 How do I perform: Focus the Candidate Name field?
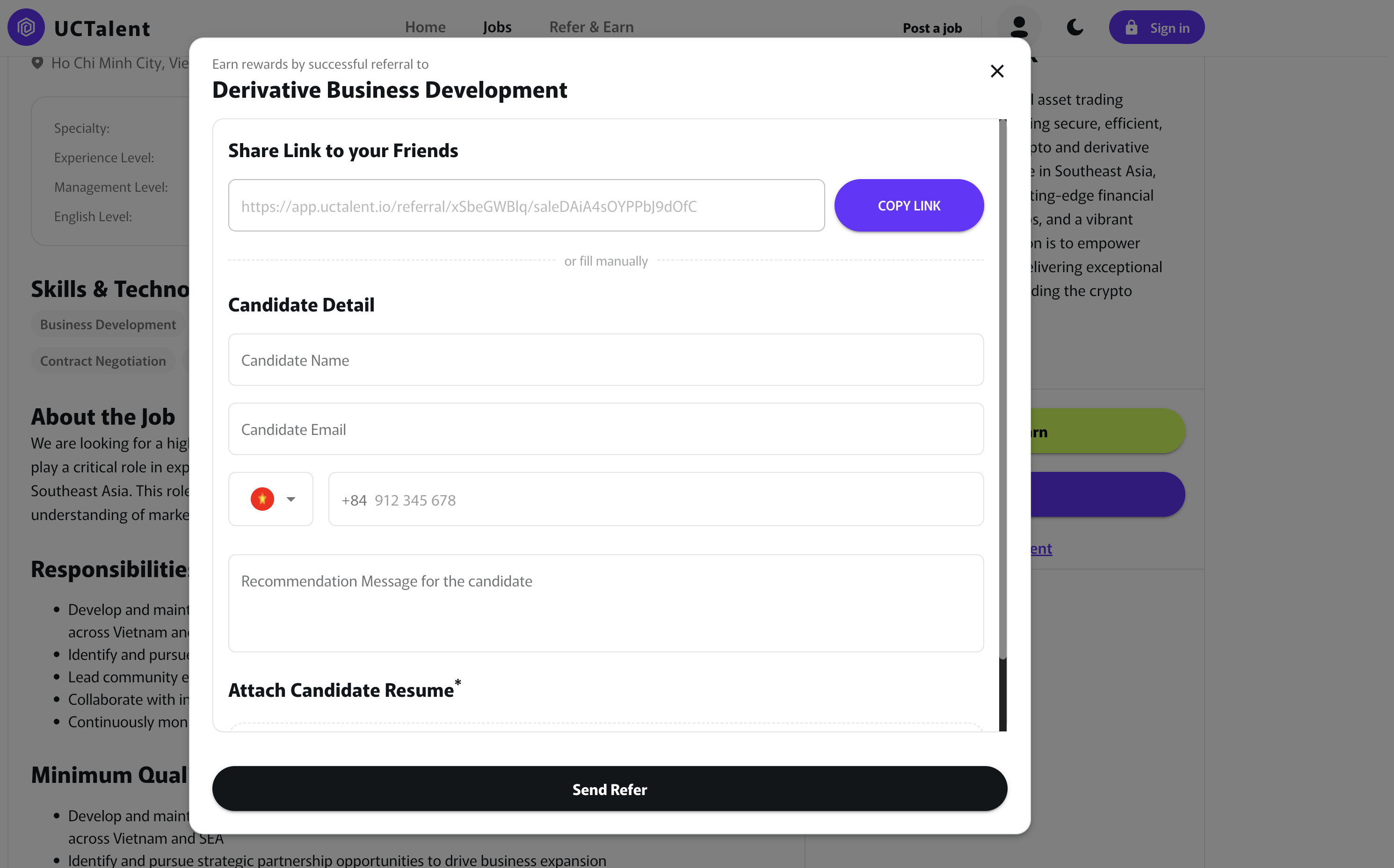point(606,360)
